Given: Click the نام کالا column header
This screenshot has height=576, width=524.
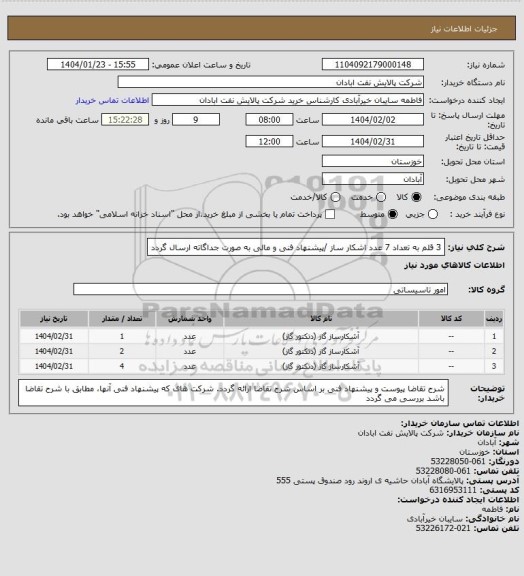Looking at the screenshot, I should click(x=321, y=319).
